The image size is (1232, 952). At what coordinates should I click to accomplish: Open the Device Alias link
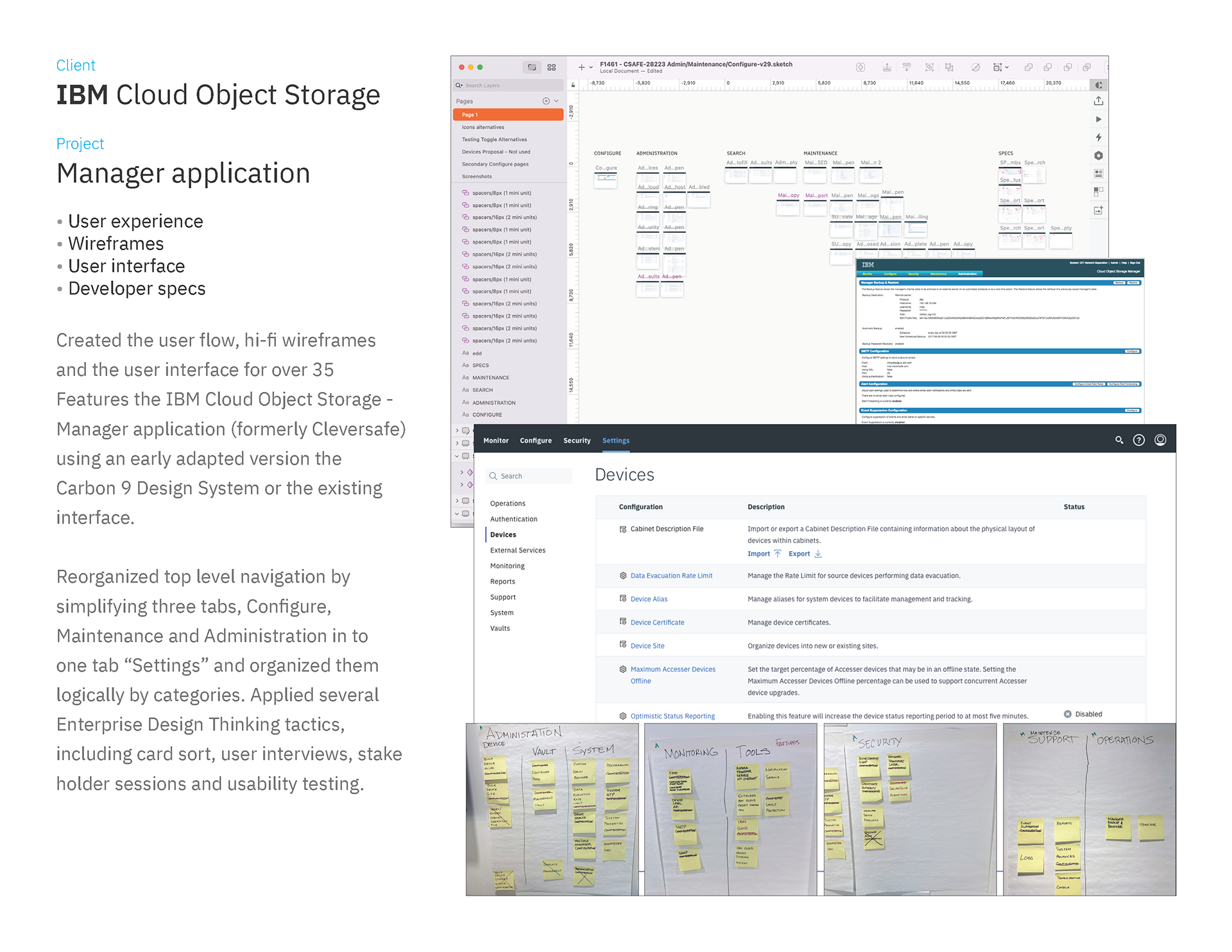(649, 599)
